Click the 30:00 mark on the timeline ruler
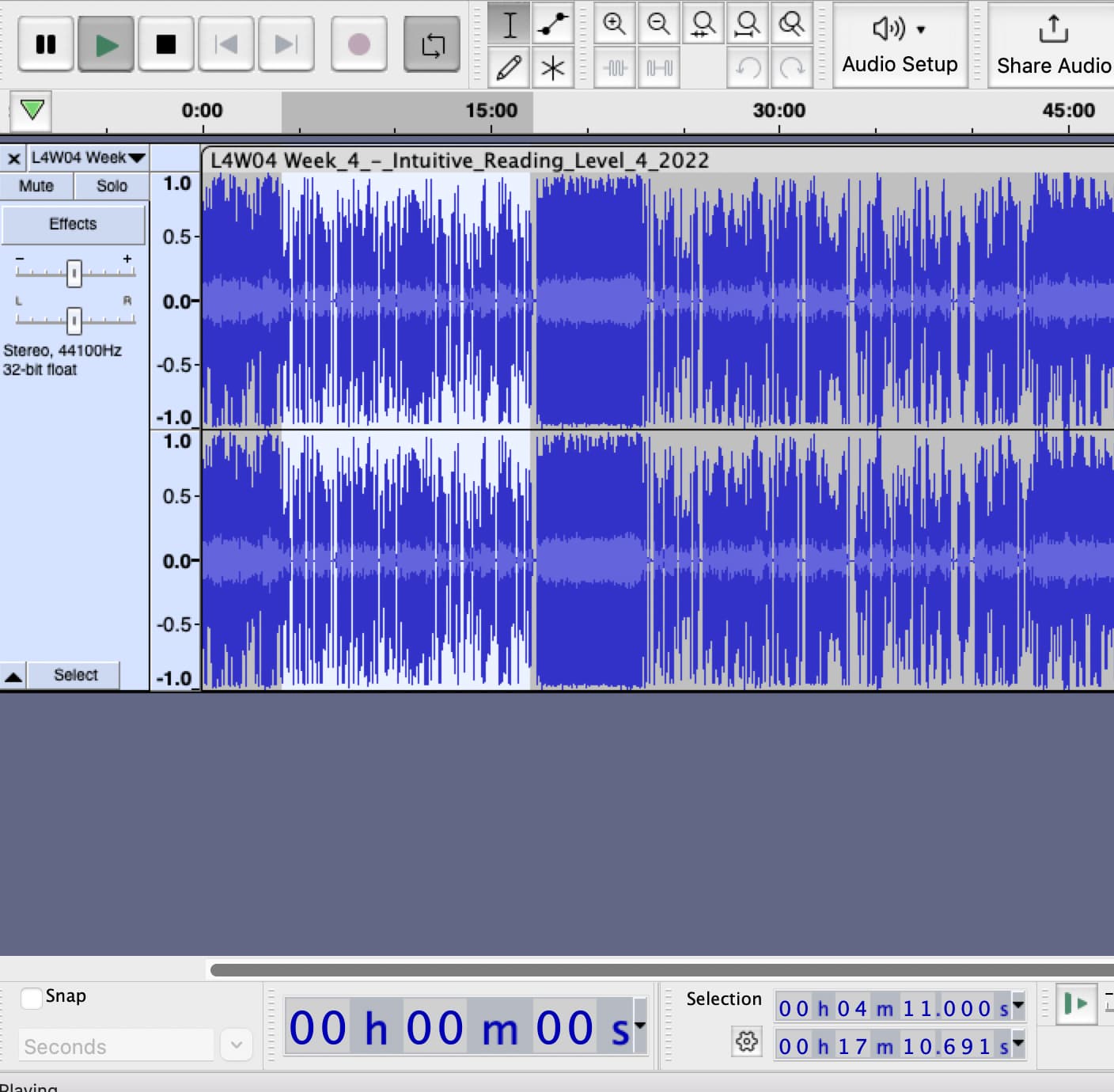This screenshot has height=1092, width=1114. pyautogui.click(x=779, y=110)
